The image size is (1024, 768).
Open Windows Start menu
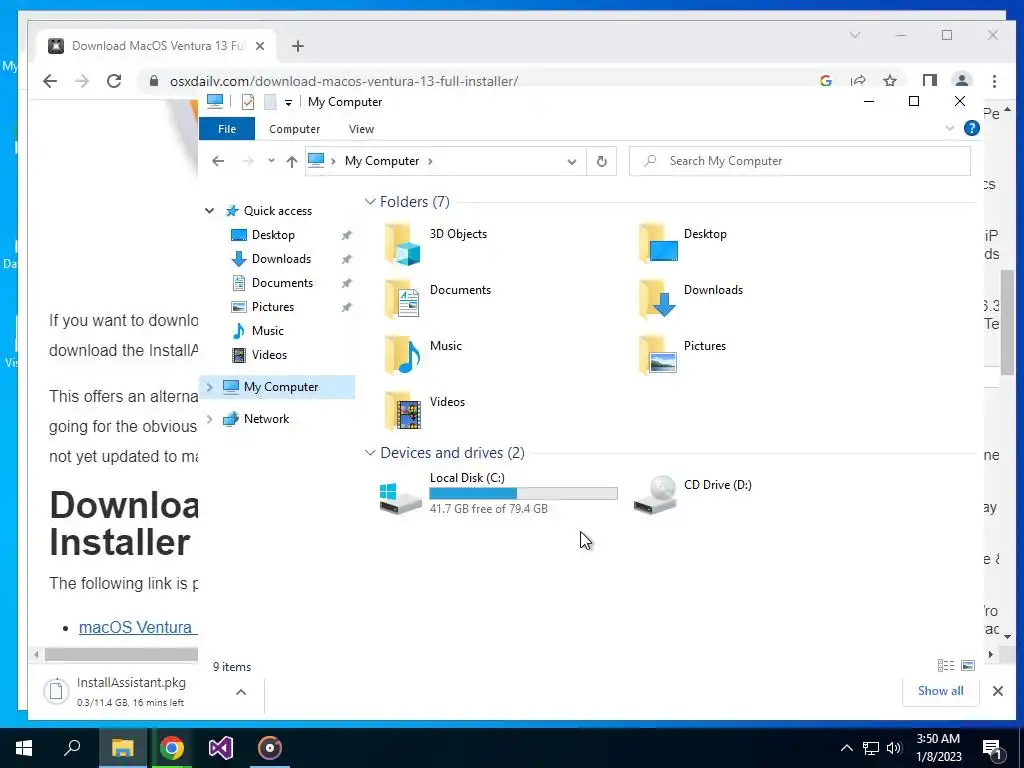24,748
